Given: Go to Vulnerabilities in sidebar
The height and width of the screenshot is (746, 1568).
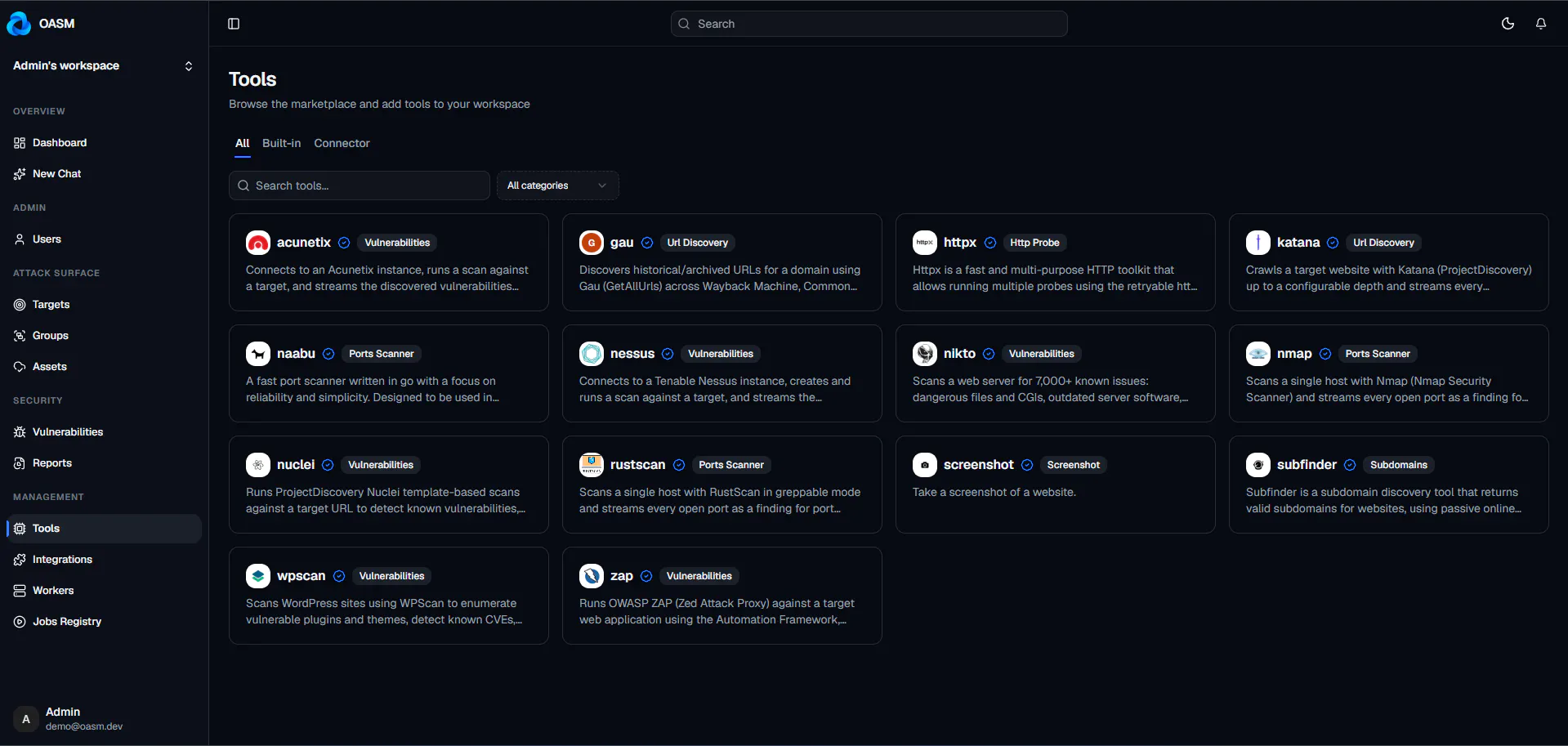Looking at the screenshot, I should pyautogui.click(x=104, y=432).
